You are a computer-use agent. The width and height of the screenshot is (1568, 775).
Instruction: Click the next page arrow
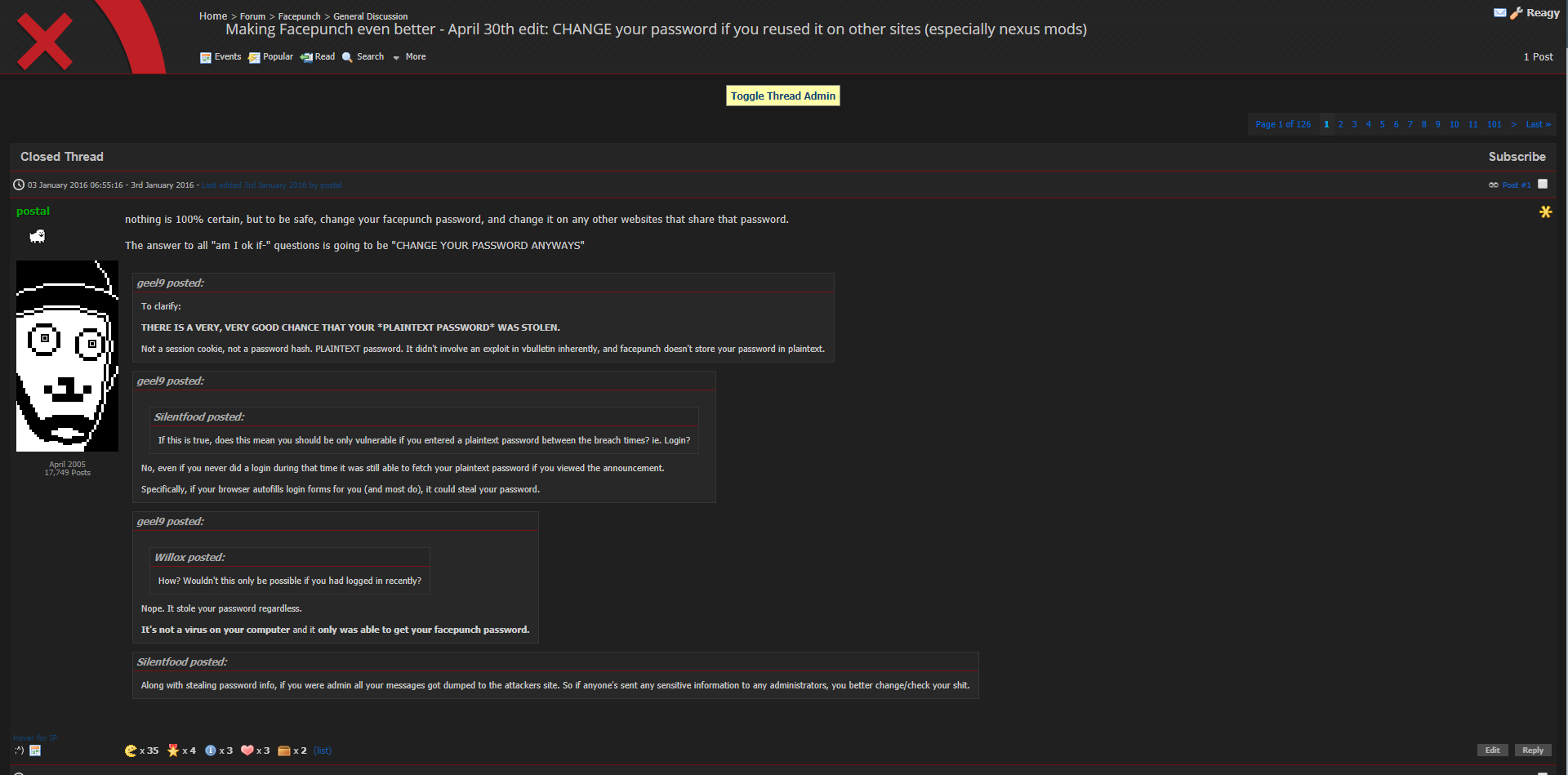[1513, 124]
